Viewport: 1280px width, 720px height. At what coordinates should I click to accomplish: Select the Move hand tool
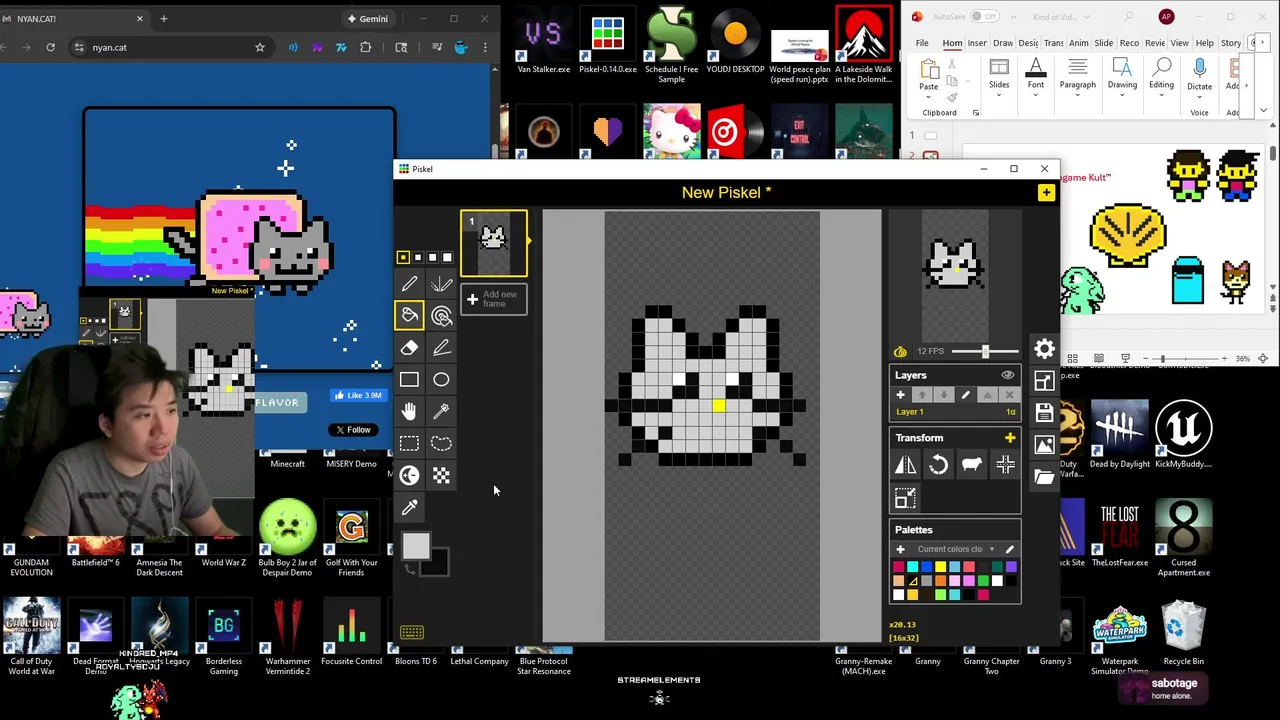(x=409, y=412)
